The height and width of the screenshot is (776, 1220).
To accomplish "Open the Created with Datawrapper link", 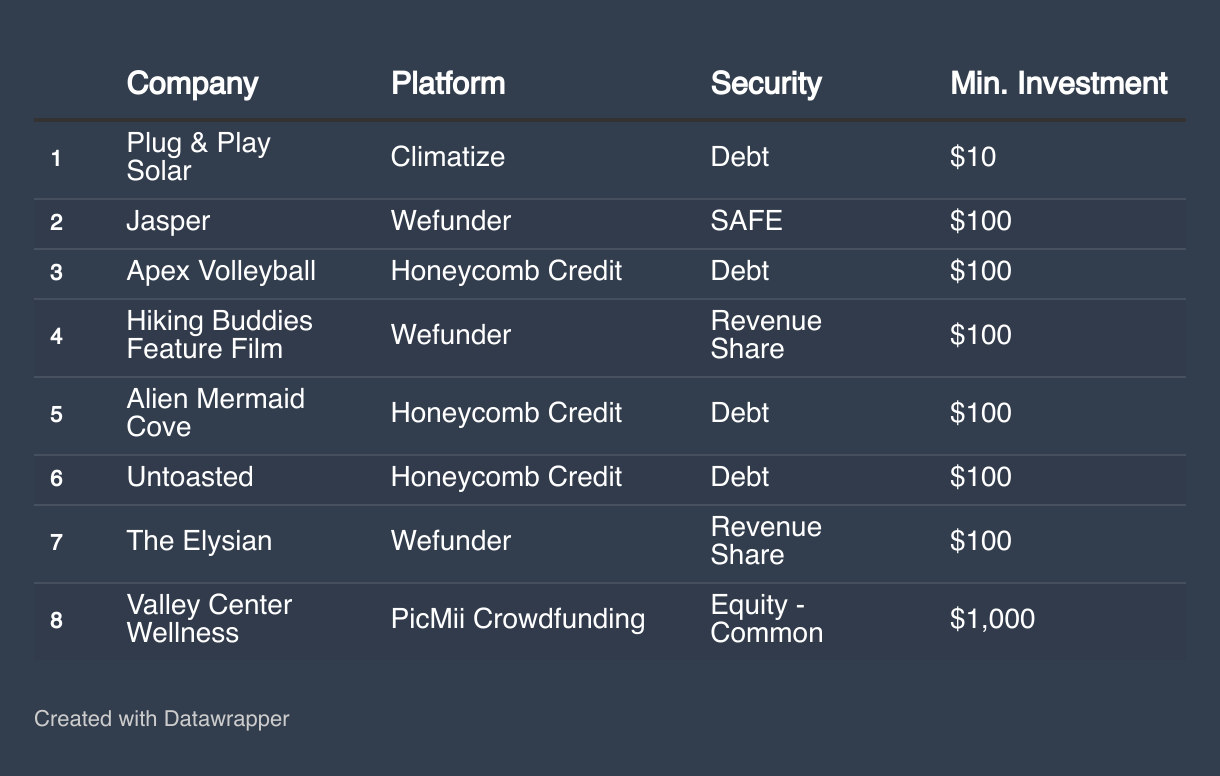I will coord(161,718).
